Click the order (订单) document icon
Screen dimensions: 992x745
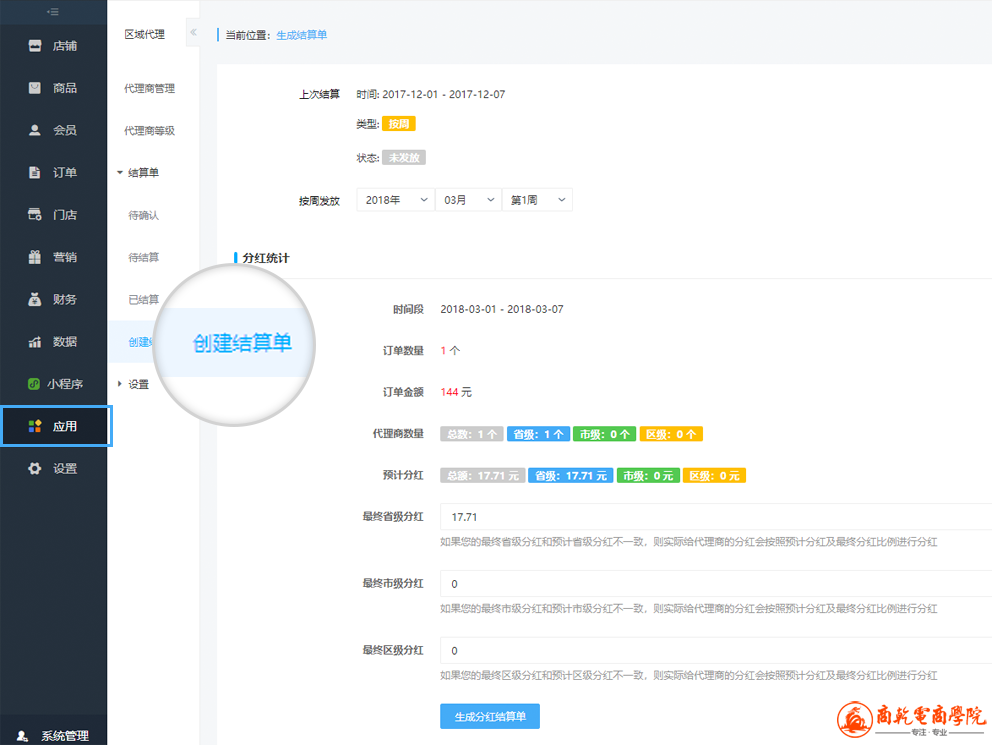click(x=35, y=172)
